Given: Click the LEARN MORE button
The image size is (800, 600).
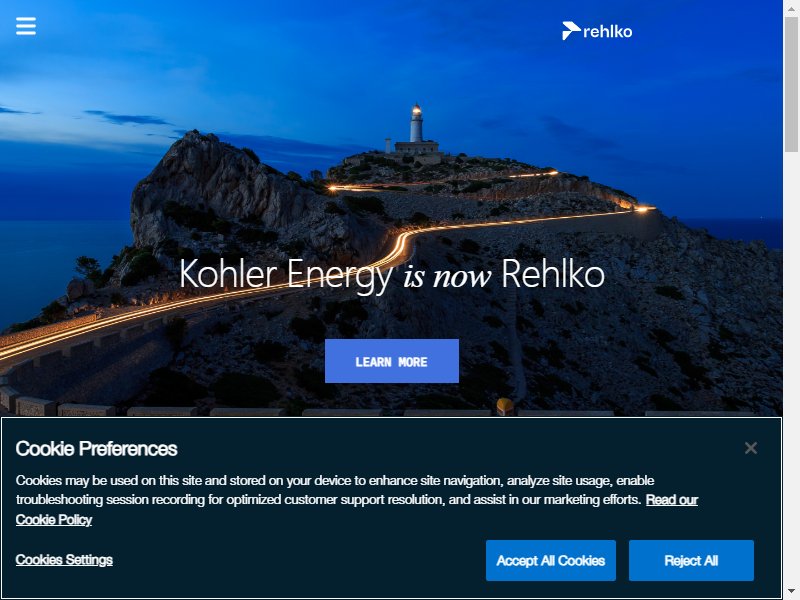Looking at the screenshot, I should click(x=391, y=361).
